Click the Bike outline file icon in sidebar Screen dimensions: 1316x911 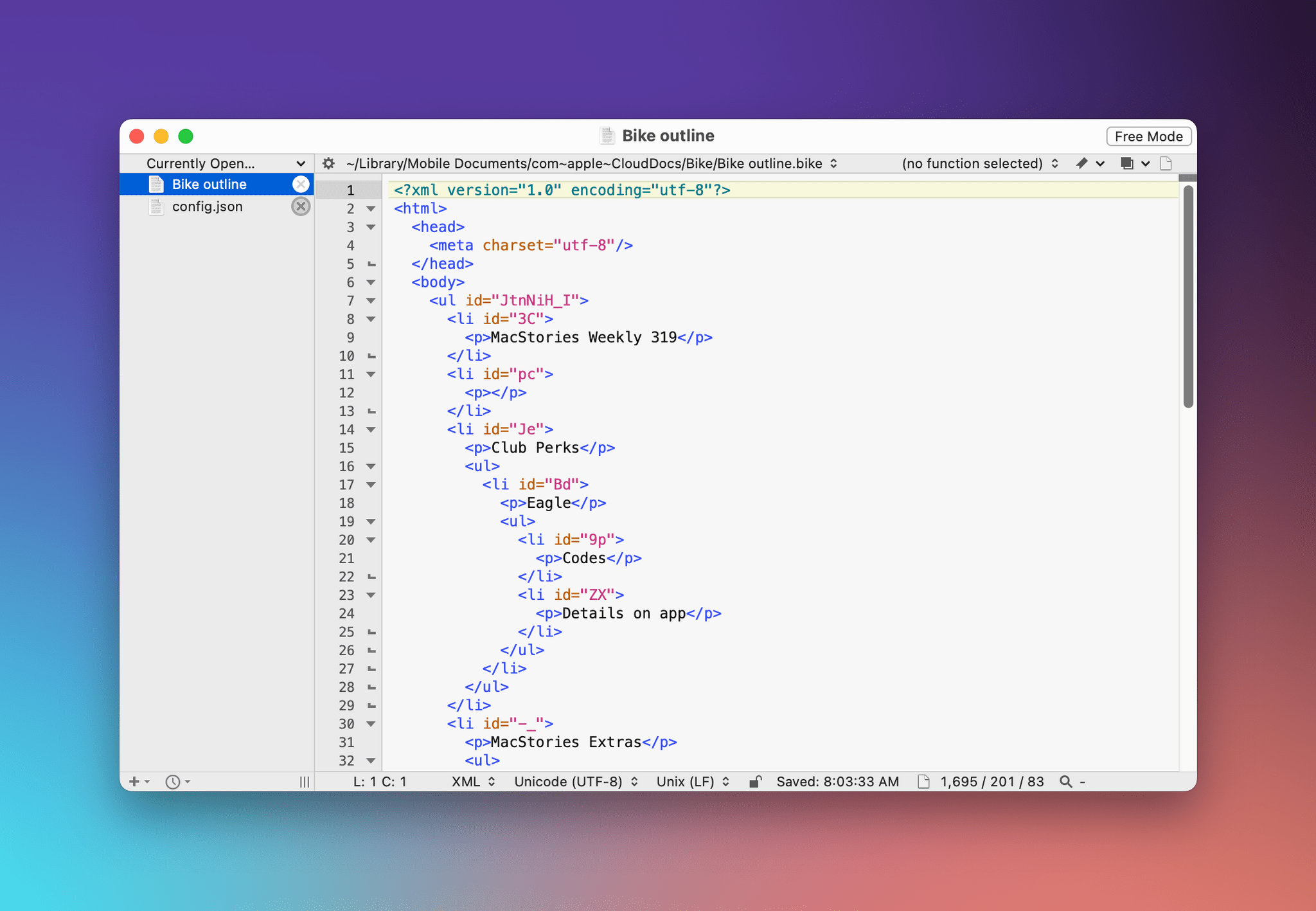click(x=156, y=185)
